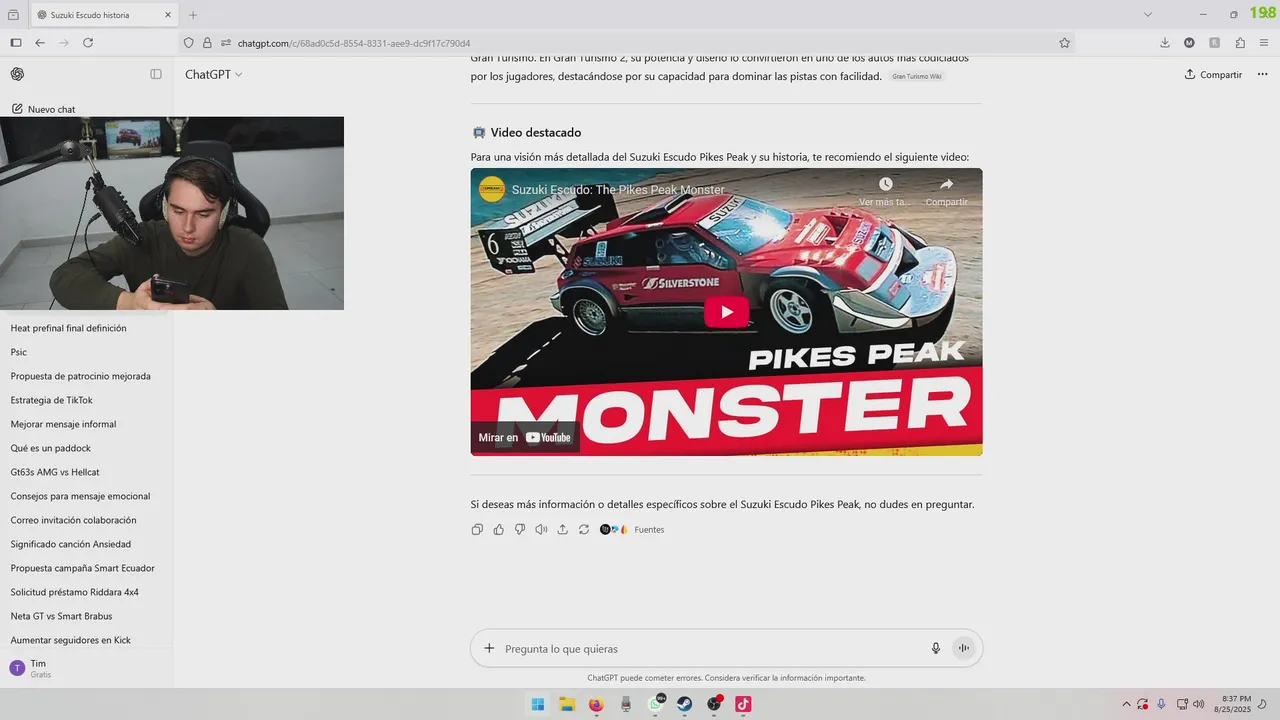1280x720 pixels.
Task: Start voice mode with waveform button
Action: 964,648
